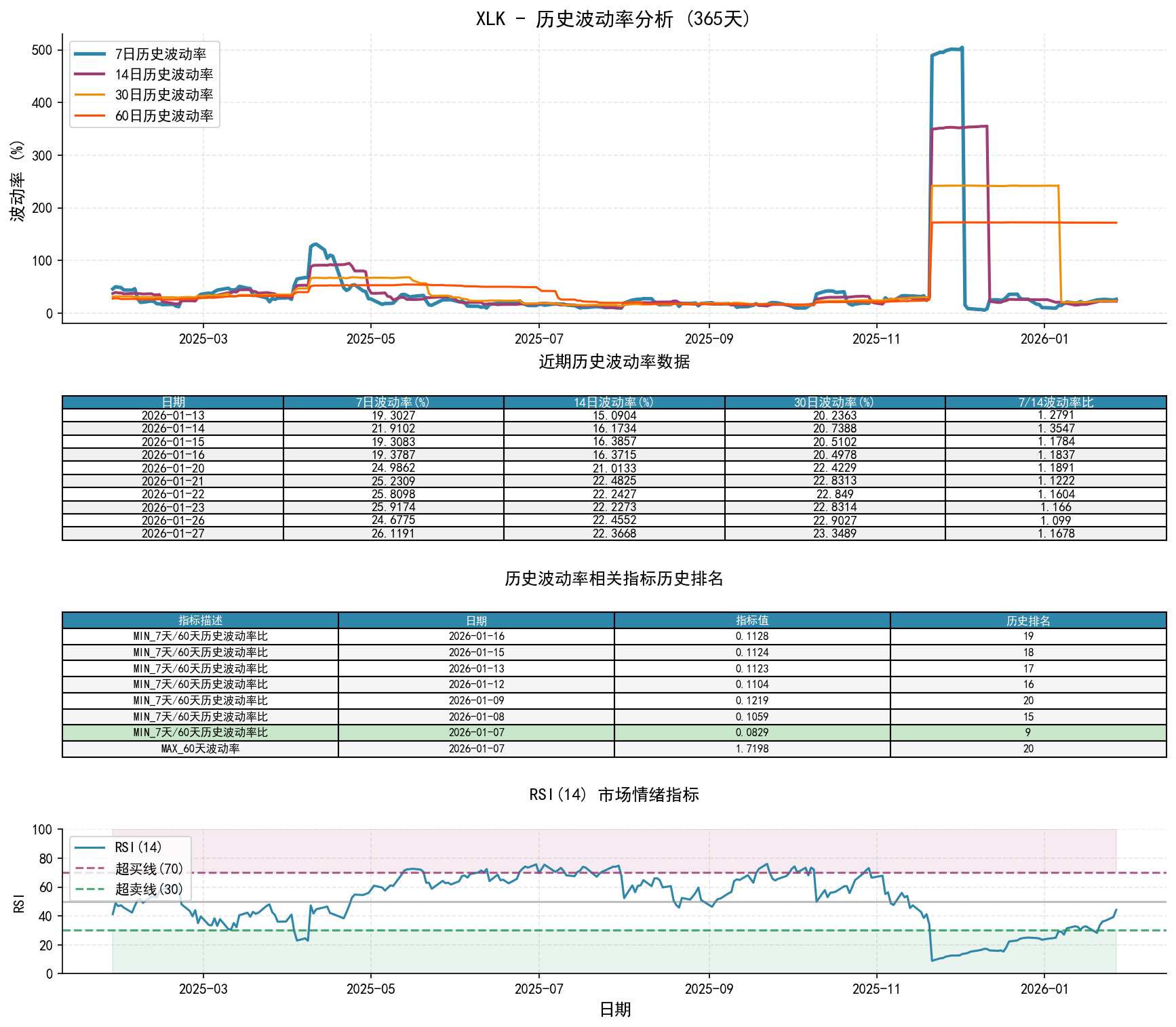Image resolution: width=1176 pixels, height=1027 pixels.
Task: Click the RSI(14) legend label
Action: 138,847
